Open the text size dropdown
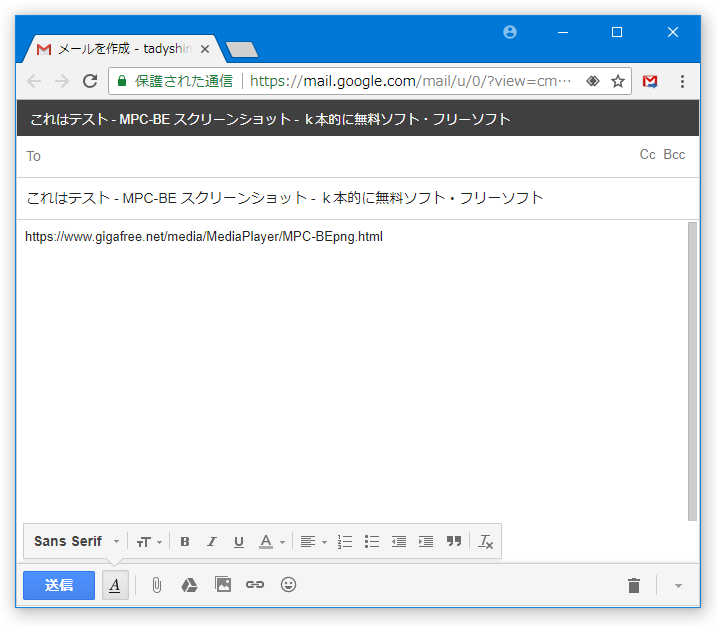The height and width of the screenshot is (626, 717). pos(149,542)
